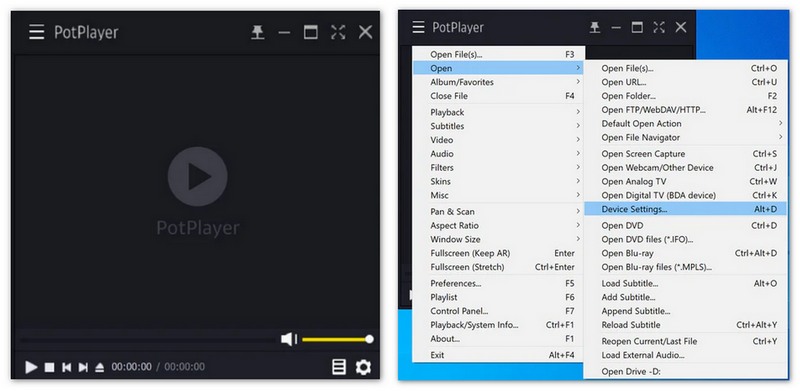Open hamburger menu in left PotPlayer window
Screen dimensions: 800x391
[37, 33]
